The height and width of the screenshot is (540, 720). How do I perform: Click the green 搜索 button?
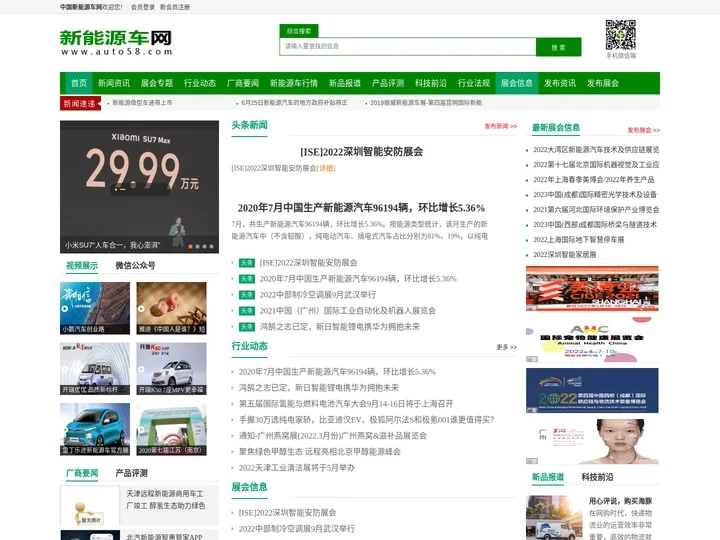point(558,47)
